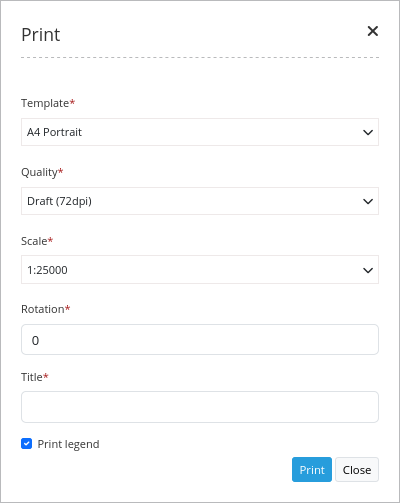400x503 pixels.
Task: Click the Template field label
Action: 45,103
